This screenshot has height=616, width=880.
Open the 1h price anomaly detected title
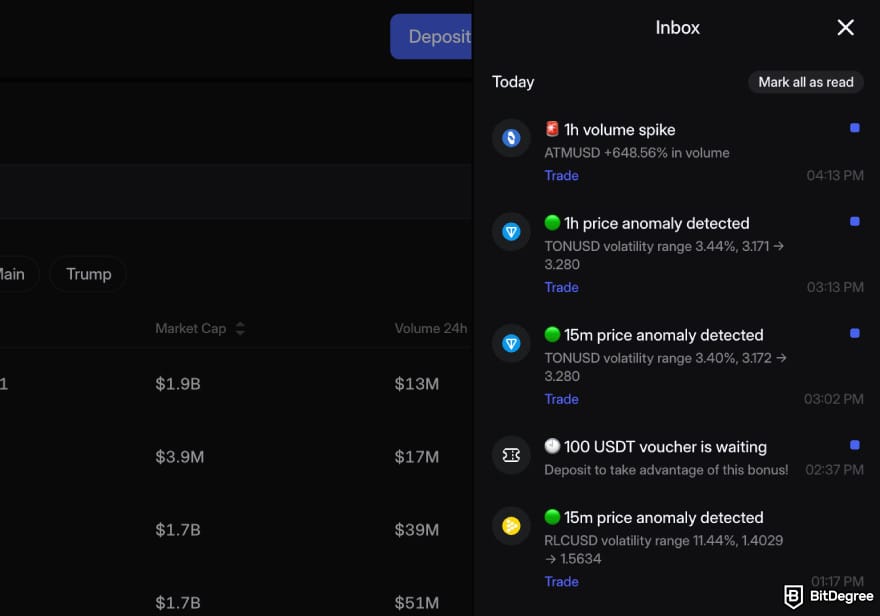[x=657, y=223]
